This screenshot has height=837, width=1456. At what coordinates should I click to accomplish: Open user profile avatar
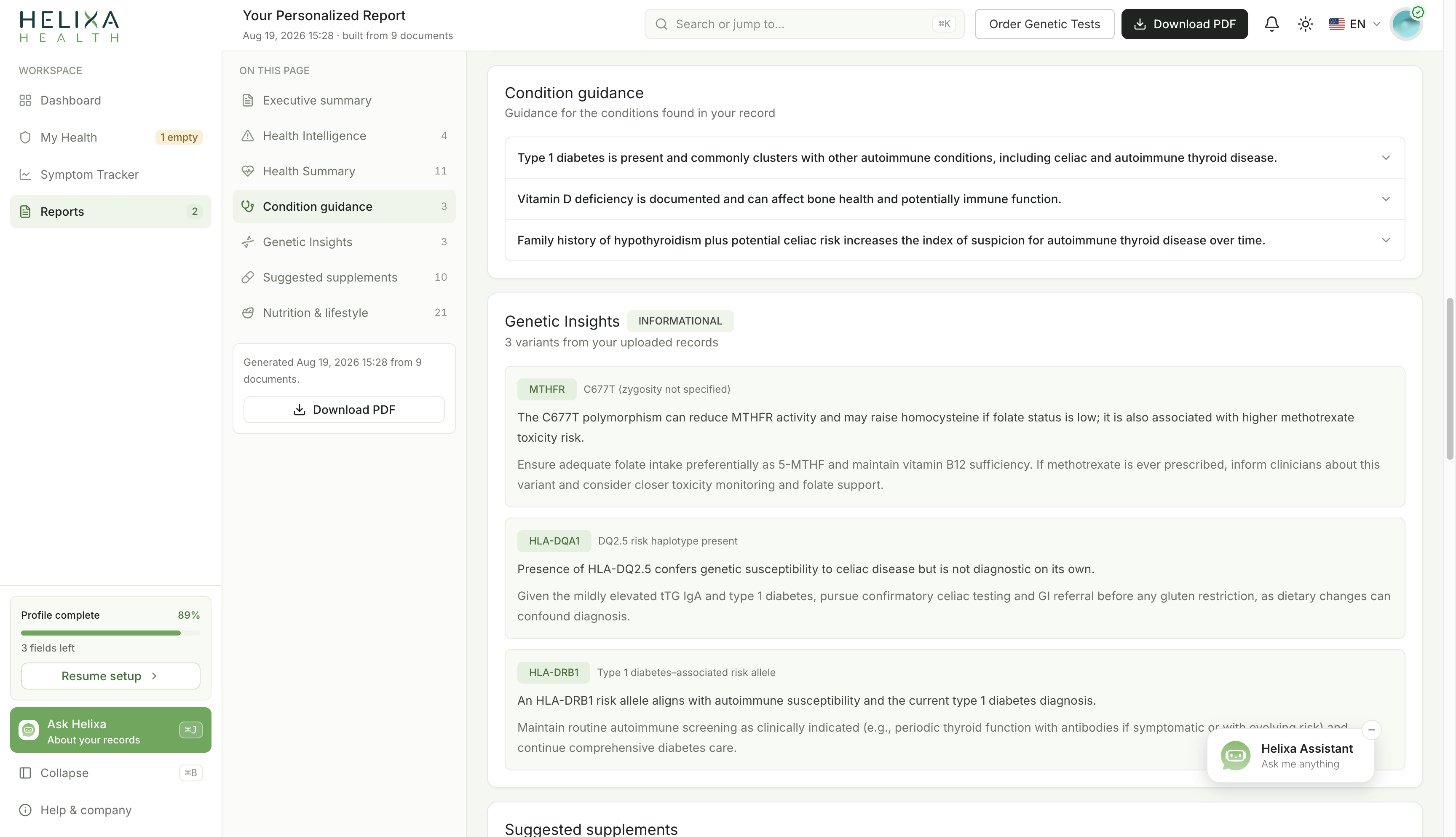[1406, 24]
